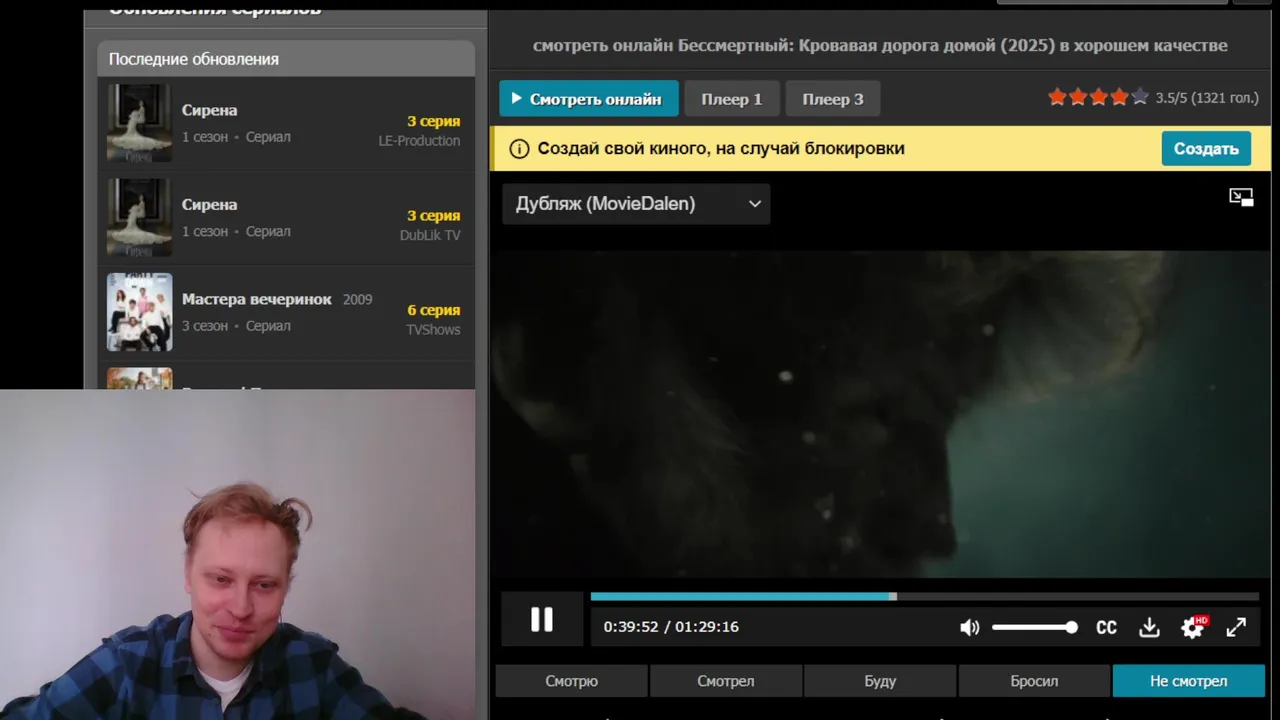
Task: Click the time display 0:39:52 / 01:29:16
Action: (x=671, y=627)
